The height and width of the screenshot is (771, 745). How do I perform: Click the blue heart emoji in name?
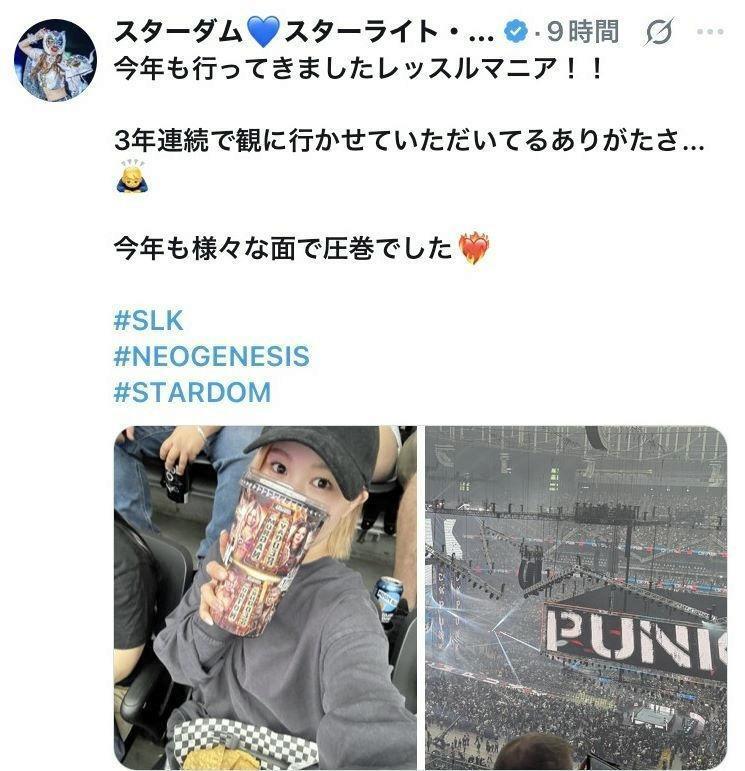[x=263, y=32]
